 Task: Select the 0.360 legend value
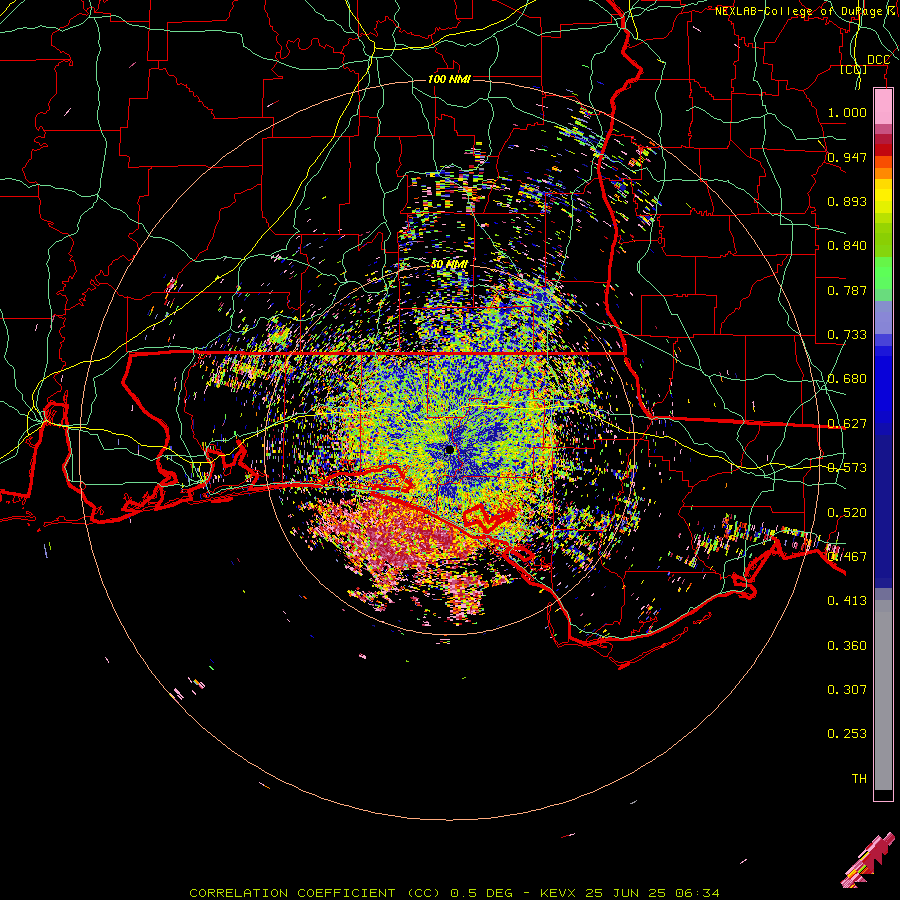[x=847, y=646]
